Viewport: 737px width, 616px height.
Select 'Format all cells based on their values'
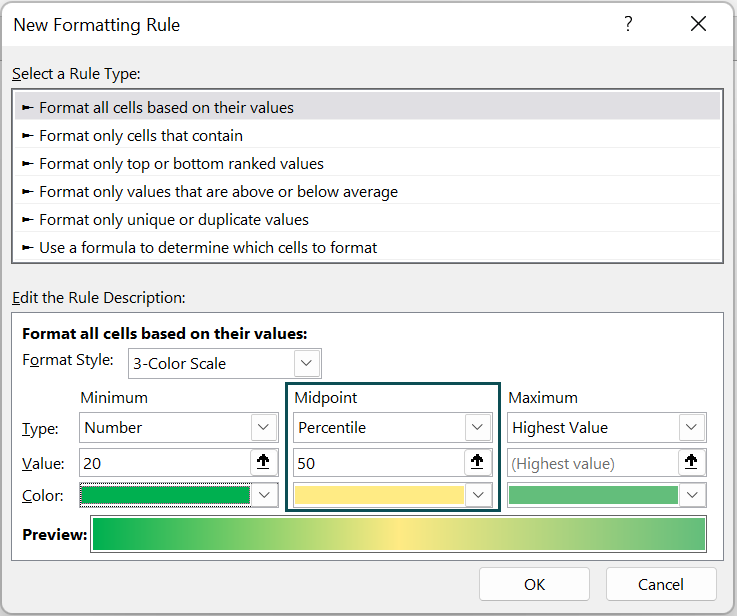367,108
